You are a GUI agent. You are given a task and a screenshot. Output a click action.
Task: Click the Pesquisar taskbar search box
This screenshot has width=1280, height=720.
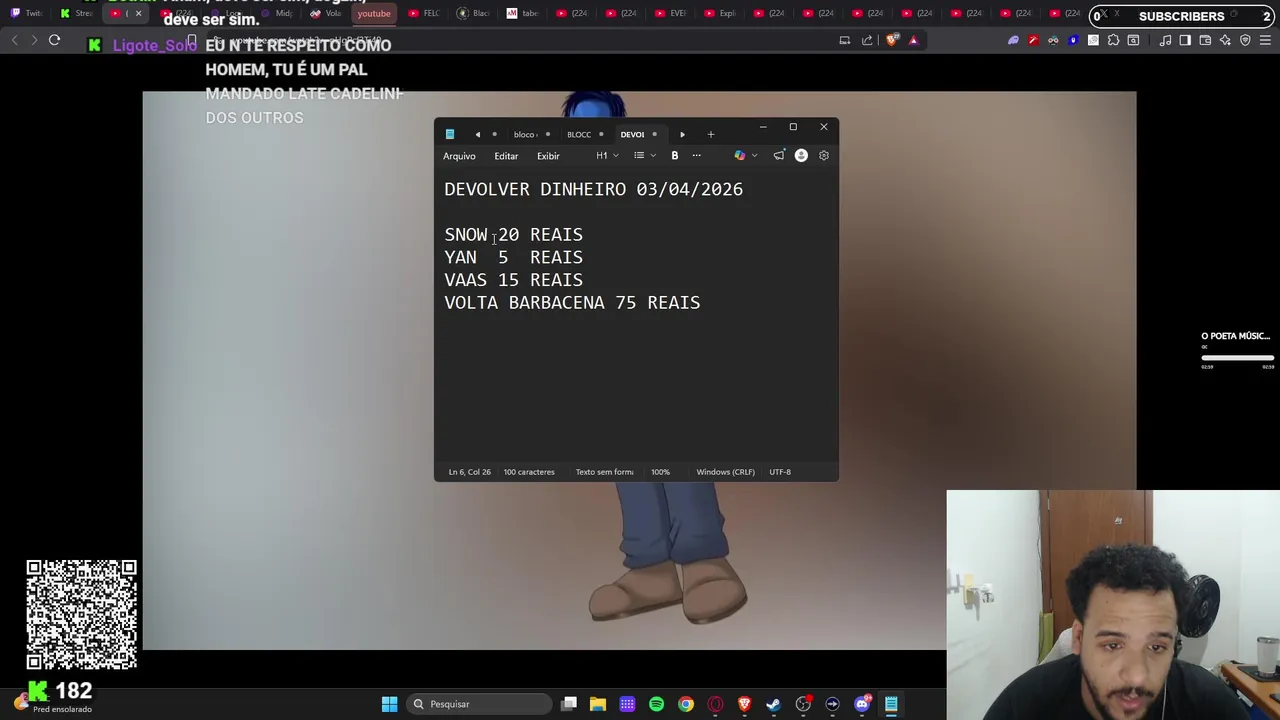(x=477, y=704)
